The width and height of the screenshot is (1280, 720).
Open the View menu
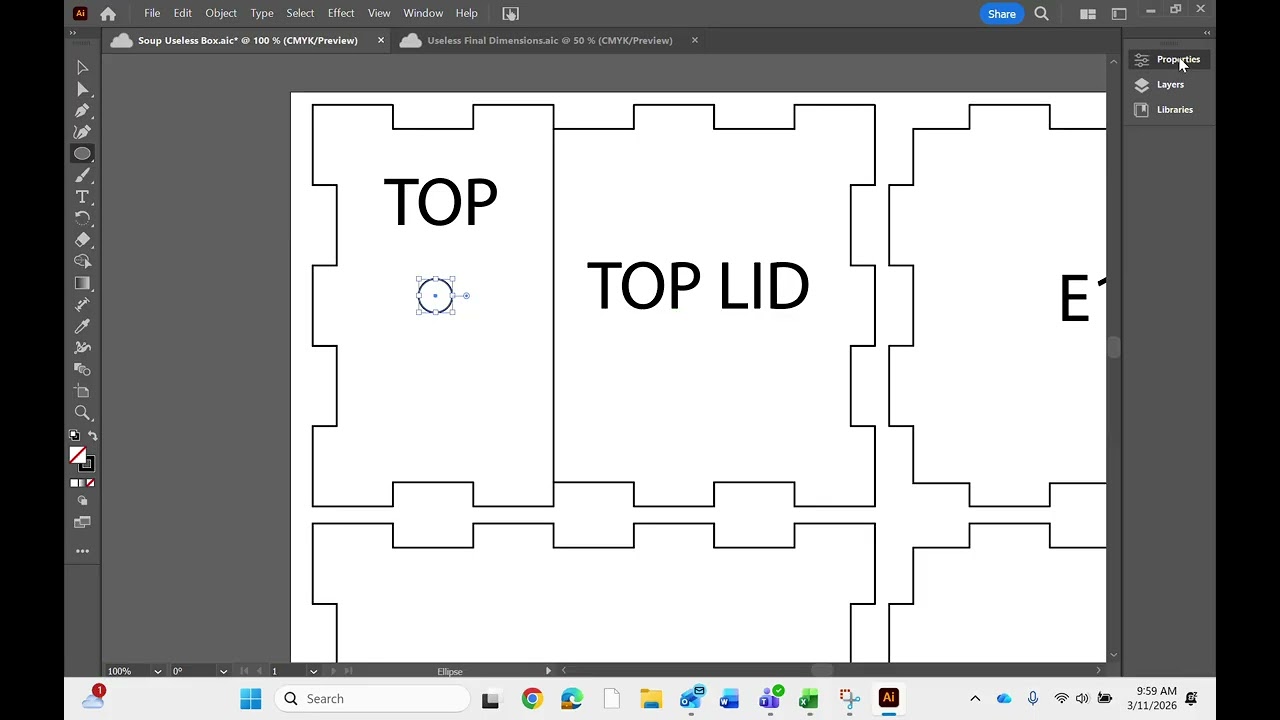click(x=379, y=13)
